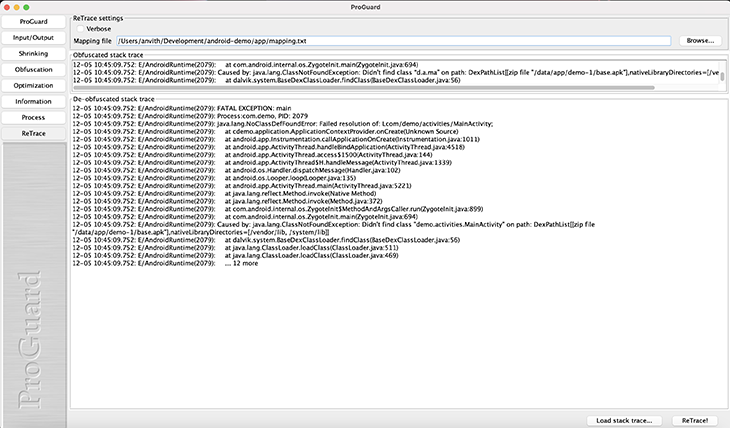Viewport: 730px width, 428px height.
Task: Open the ProGuard tab
Action: (34, 21)
